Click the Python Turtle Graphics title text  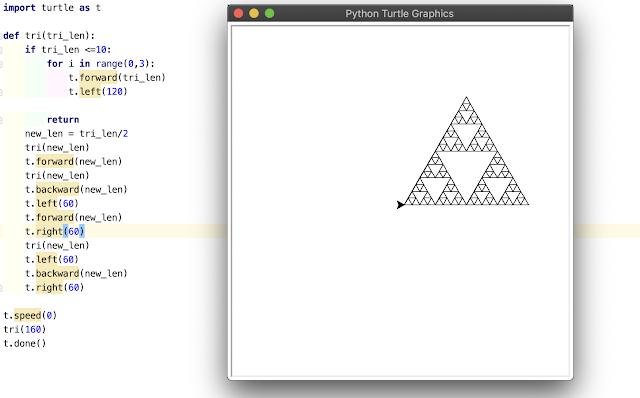point(399,13)
